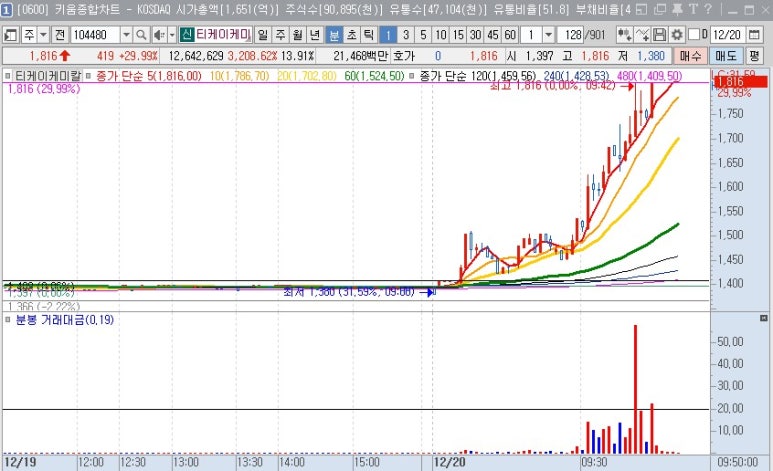The image size is (773, 471).
Task: Click the window layout icon in title bar
Action: pyautogui.click(x=641, y=9)
